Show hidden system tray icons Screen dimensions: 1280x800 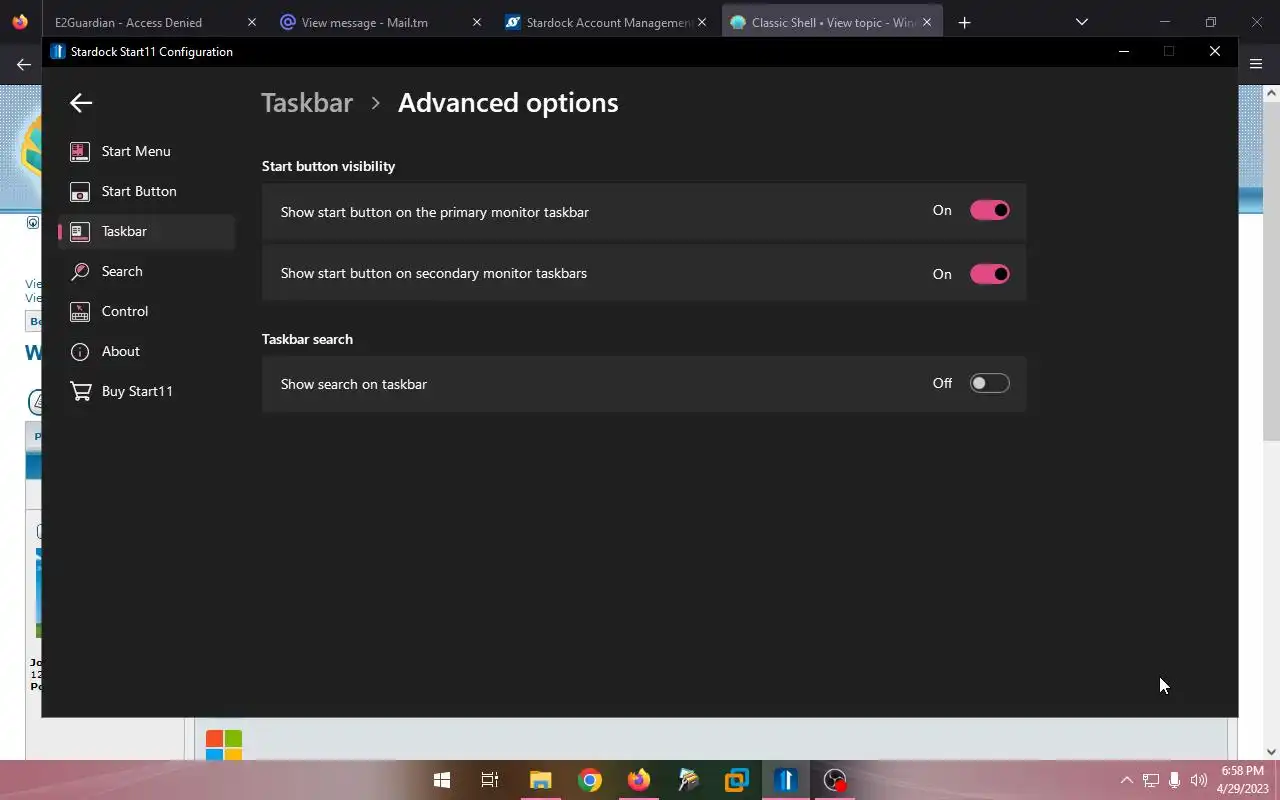click(x=1126, y=780)
